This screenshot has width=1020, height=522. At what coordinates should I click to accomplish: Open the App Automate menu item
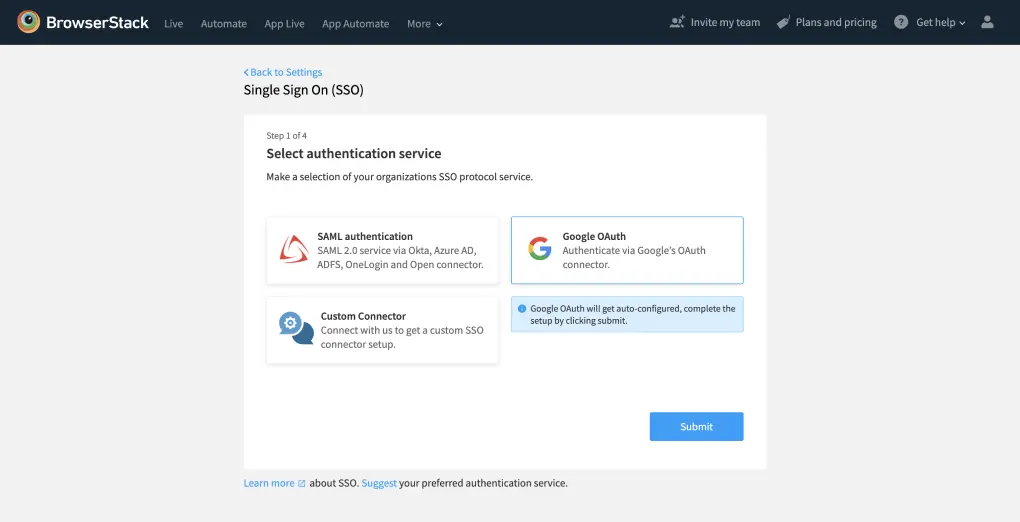tap(355, 23)
